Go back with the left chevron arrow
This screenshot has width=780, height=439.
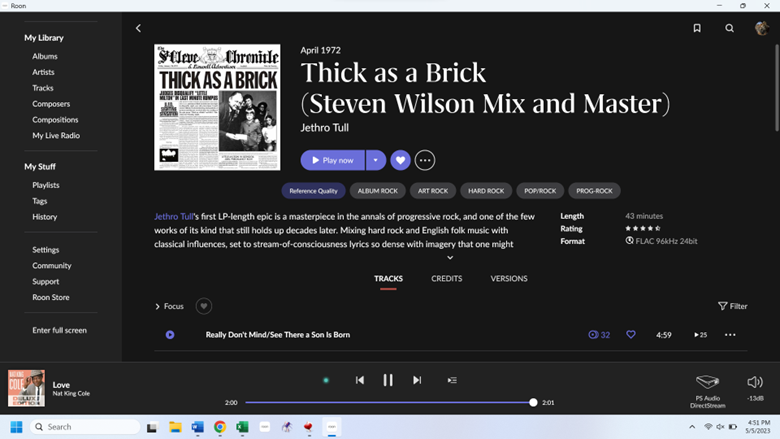tap(138, 28)
